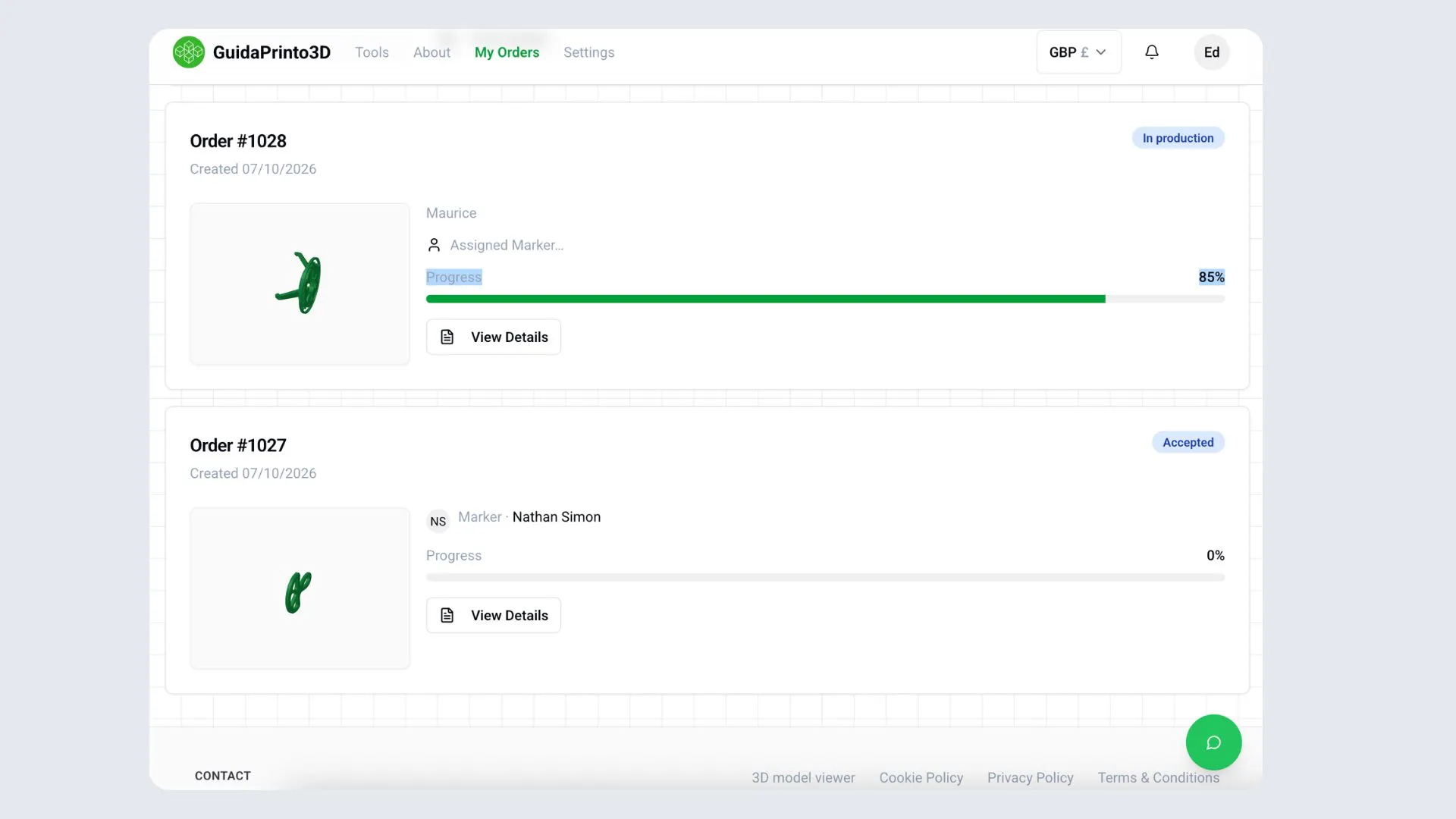Click the 0% progress bar of Order #1027

(x=825, y=577)
